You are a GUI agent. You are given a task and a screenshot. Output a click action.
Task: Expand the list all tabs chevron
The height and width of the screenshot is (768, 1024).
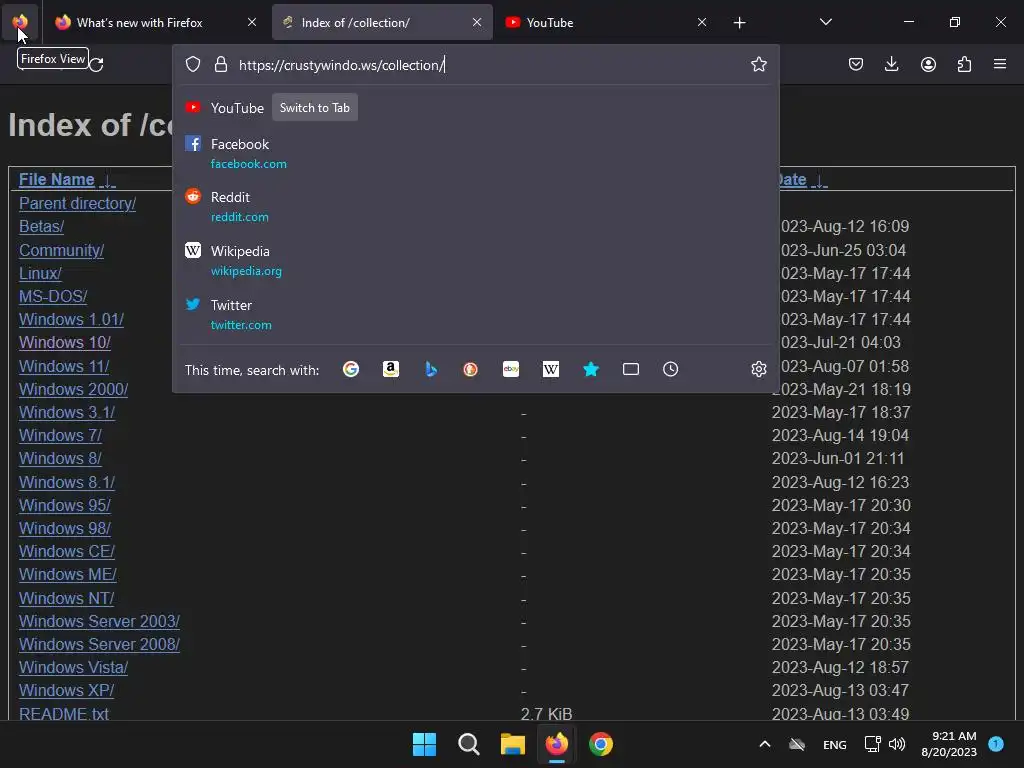pos(825,22)
